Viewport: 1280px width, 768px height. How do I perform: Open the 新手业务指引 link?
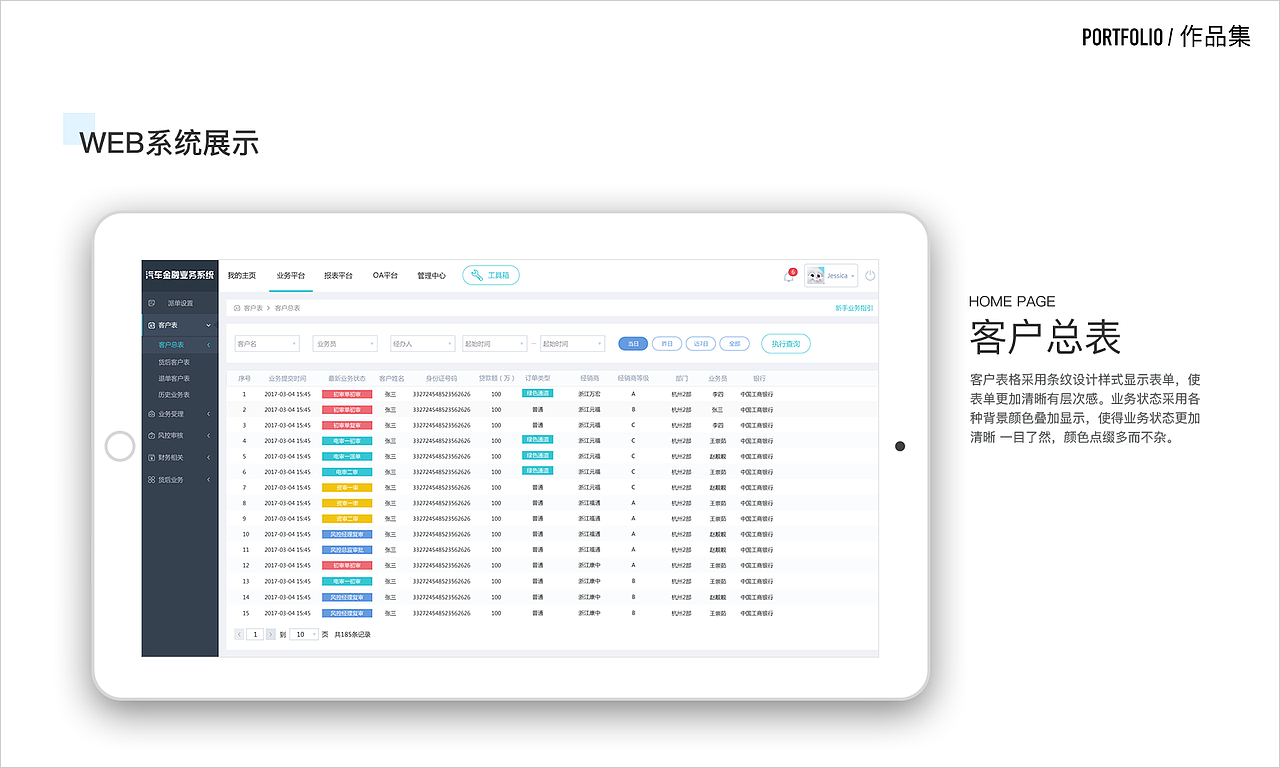(x=854, y=308)
